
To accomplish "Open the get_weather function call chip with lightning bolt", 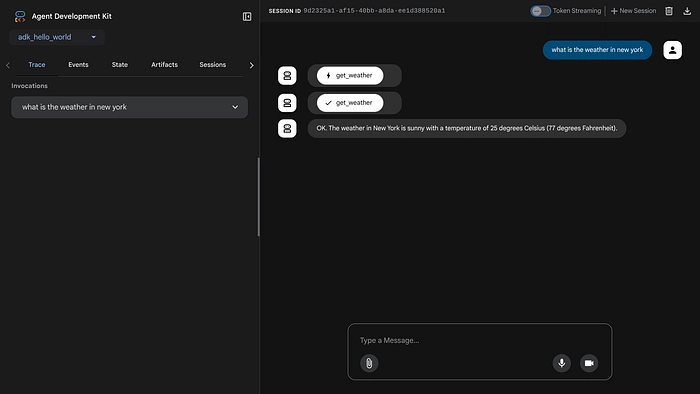I will tap(350, 75).
